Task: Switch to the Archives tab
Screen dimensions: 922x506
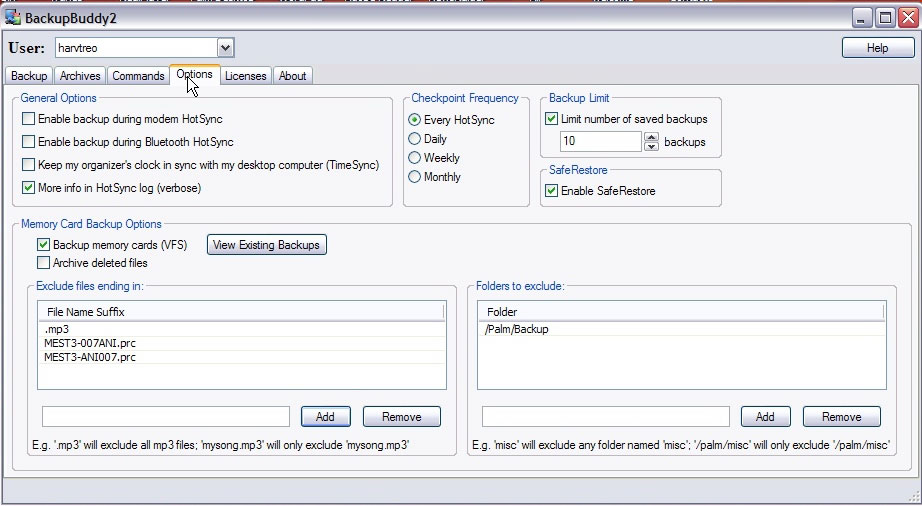Action: [x=80, y=76]
